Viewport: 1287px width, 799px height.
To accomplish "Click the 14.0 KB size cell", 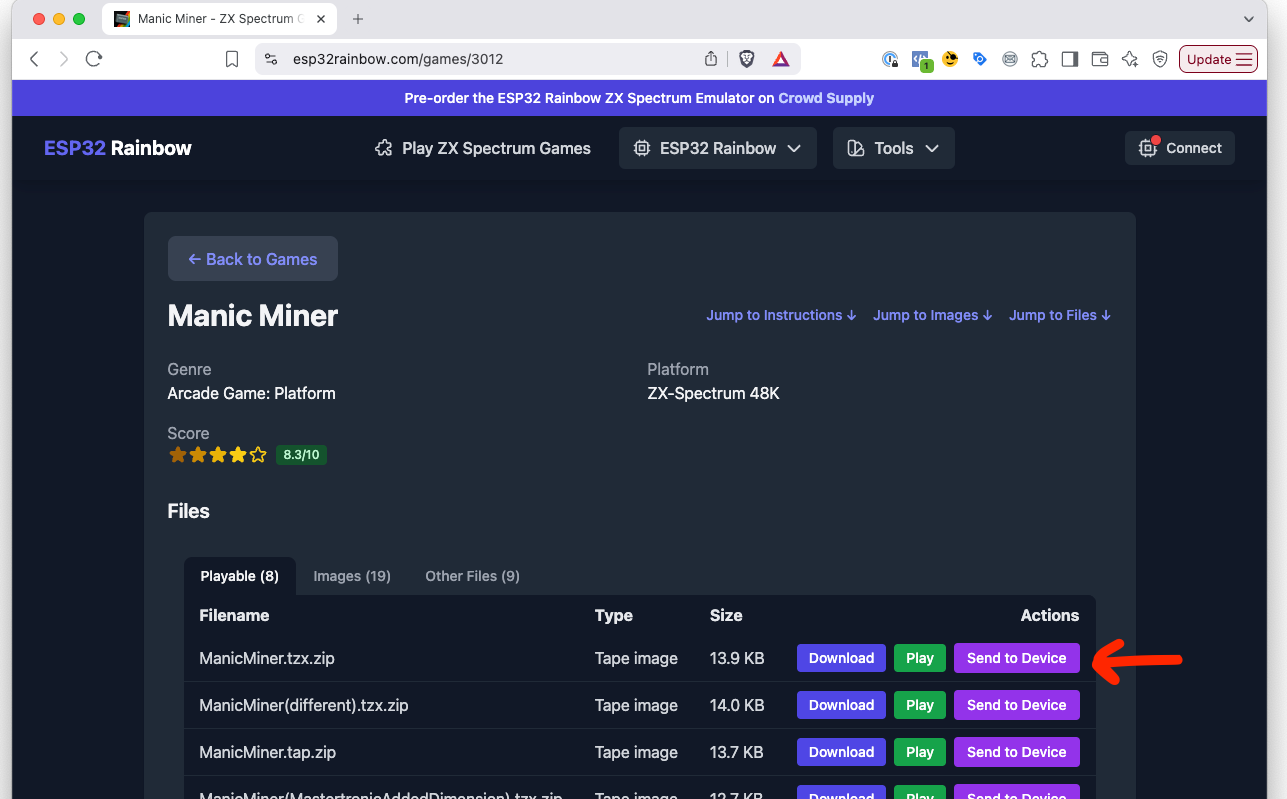I will click(737, 705).
